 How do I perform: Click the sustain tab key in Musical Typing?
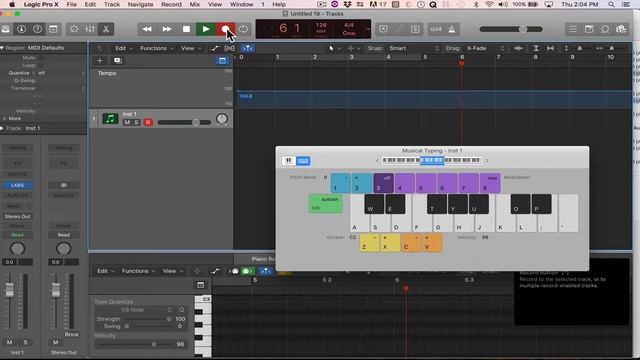coord(326,203)
